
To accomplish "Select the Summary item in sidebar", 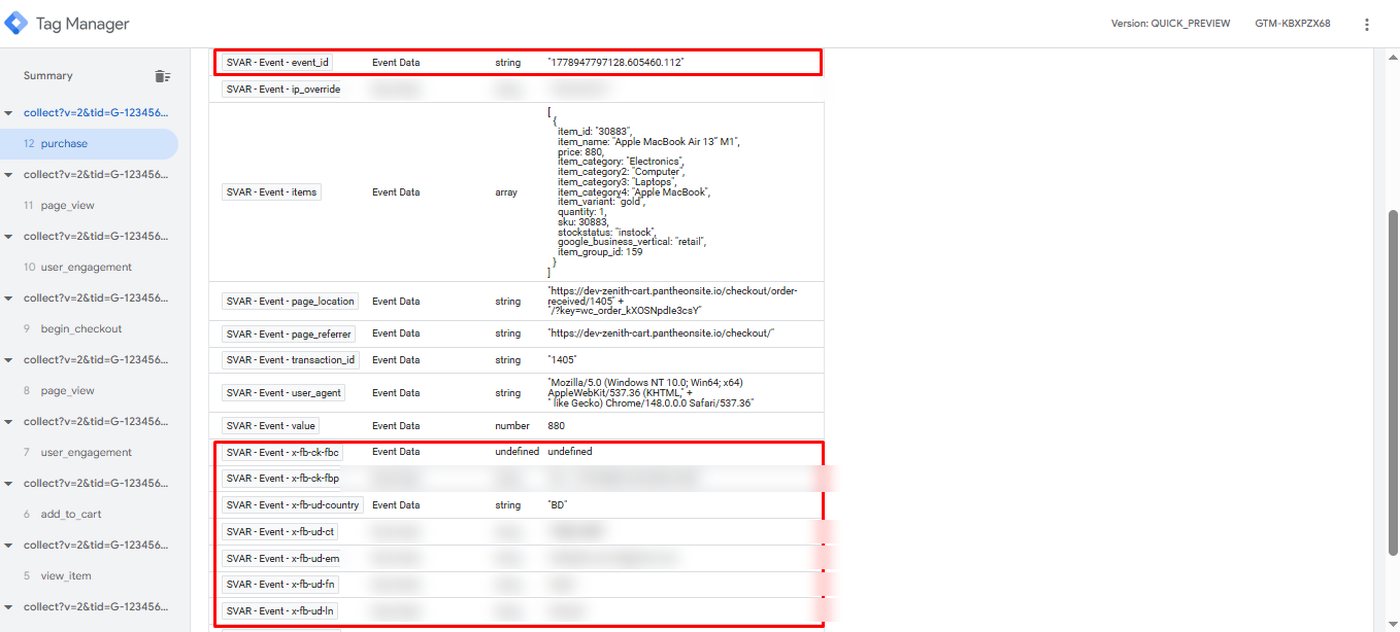I will (x=48, y=76).
